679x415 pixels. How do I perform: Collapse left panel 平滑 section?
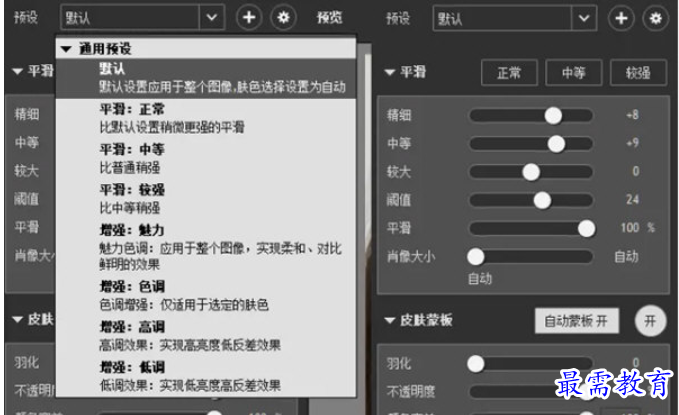pos(17,71)
